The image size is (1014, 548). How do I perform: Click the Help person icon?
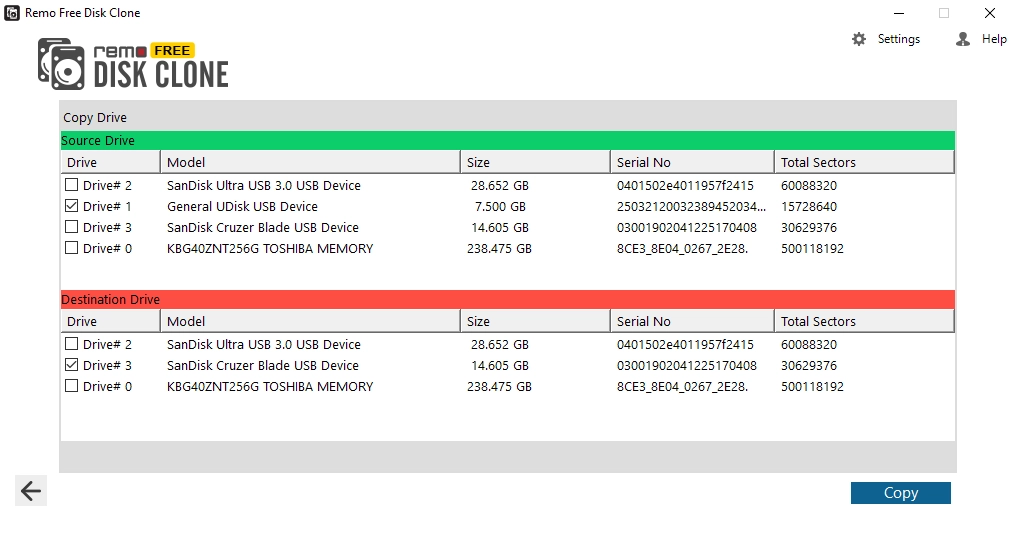click(963, 39)
